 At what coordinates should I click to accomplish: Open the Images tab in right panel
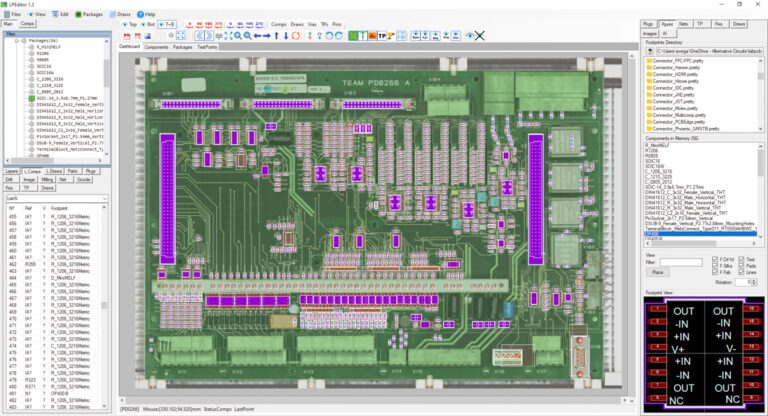point(650,33)
